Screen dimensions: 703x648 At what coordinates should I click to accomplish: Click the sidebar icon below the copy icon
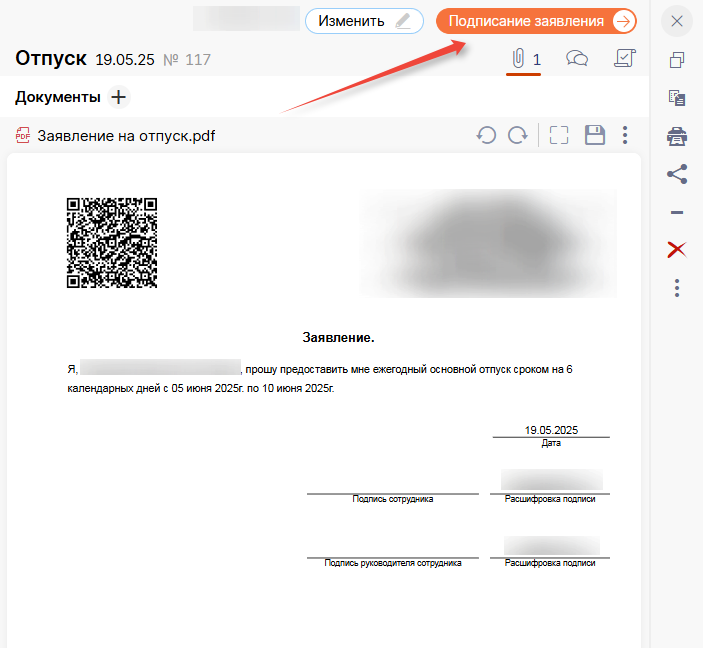(x=677, y=98)
